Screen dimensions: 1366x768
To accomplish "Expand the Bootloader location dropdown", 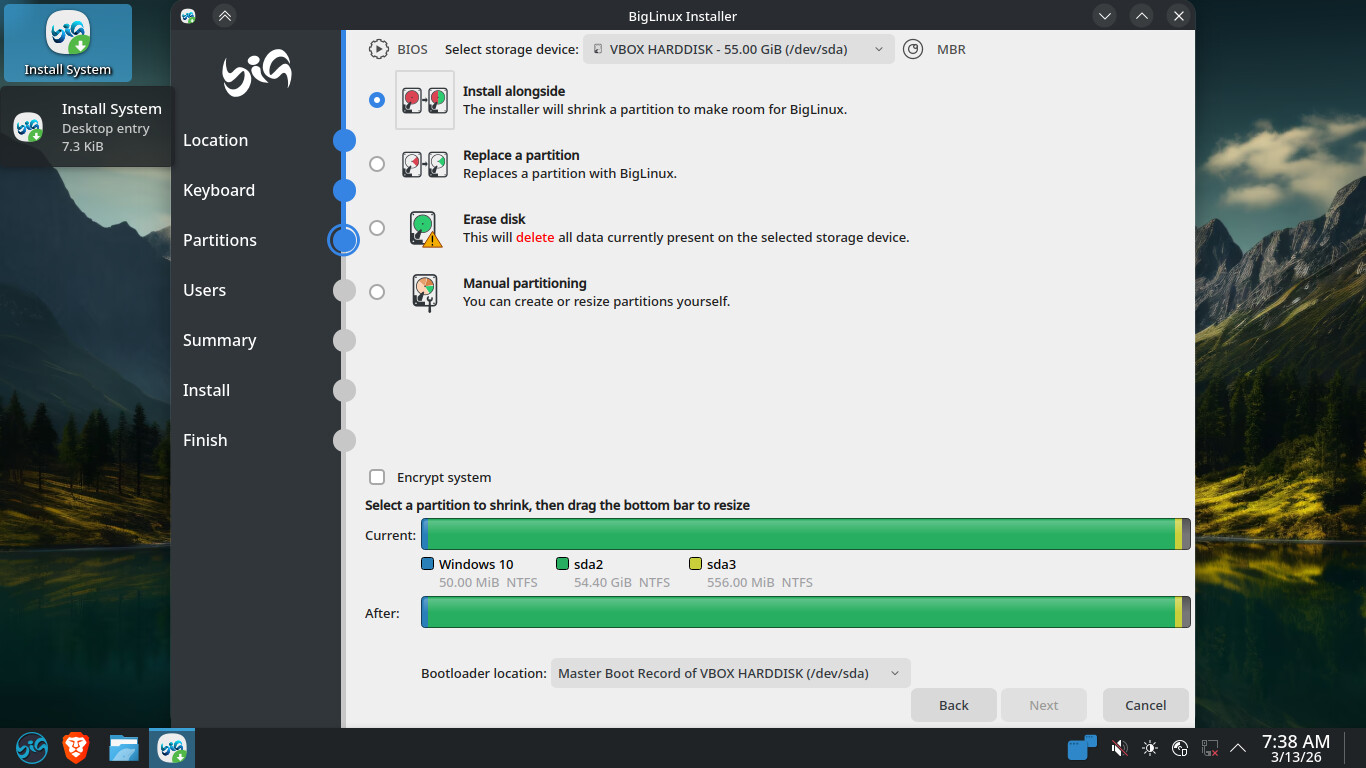I will click(730, 673).
